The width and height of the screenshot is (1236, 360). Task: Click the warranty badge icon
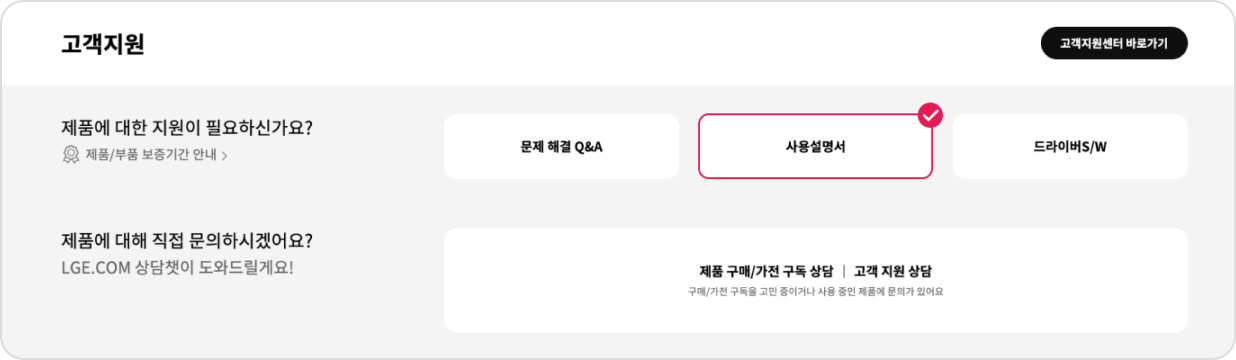click(71, 155)
